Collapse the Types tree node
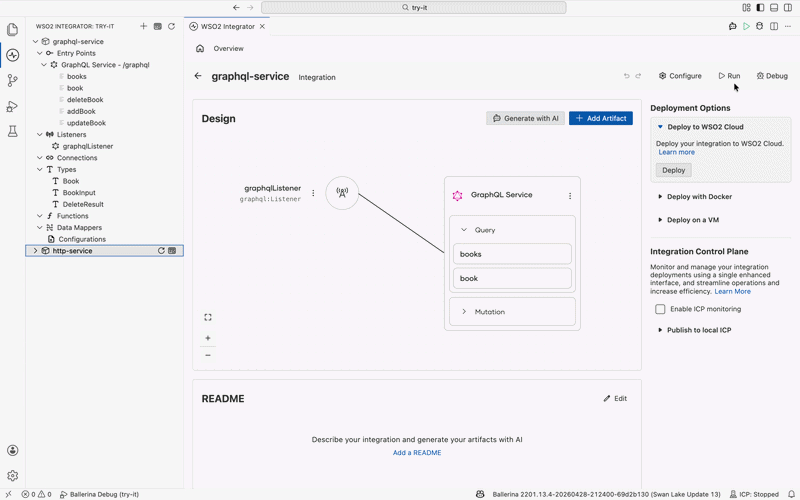Viewport: 800px width, 500px height. [x=40, y=169]
